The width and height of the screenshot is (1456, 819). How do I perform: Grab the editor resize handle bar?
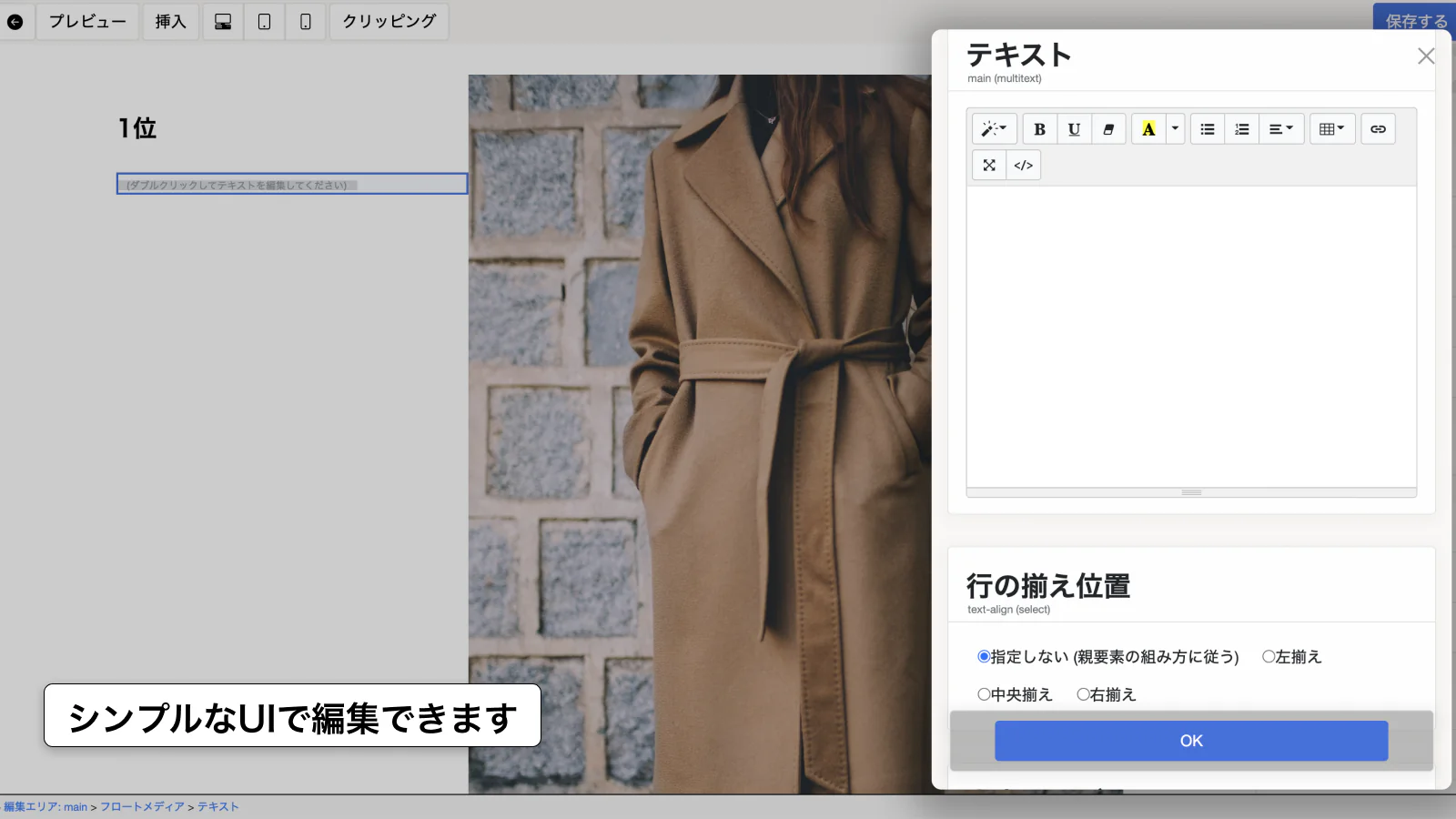(x=1191, y=492)
